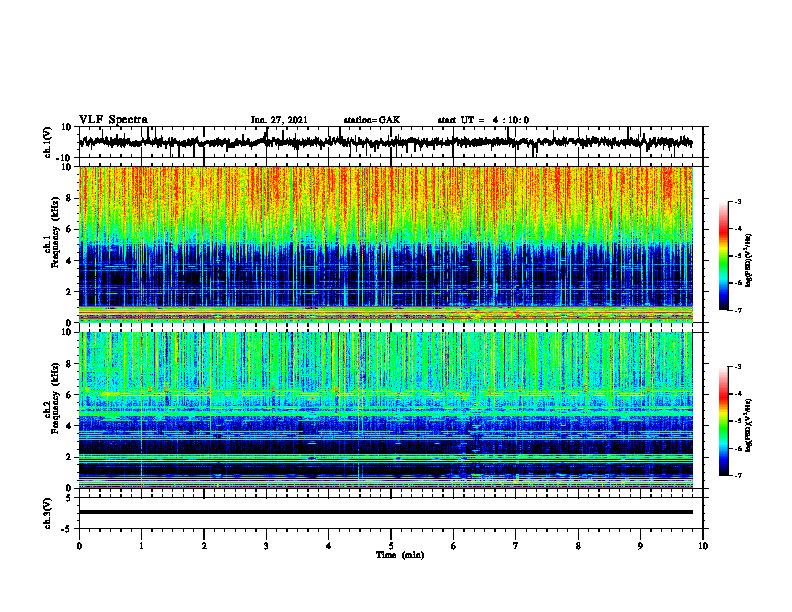The height and width of the screenshot is (612, 792).
Task: Click the "4" kHz tick of ch.1 spectrogram
Action: (x=70, y=261)
